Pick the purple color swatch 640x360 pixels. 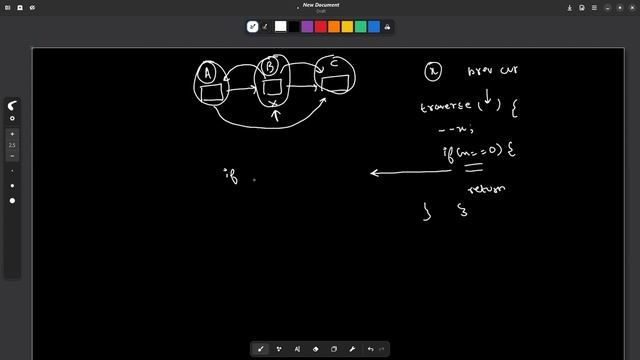pyautogui.click(x=307, y=27)
